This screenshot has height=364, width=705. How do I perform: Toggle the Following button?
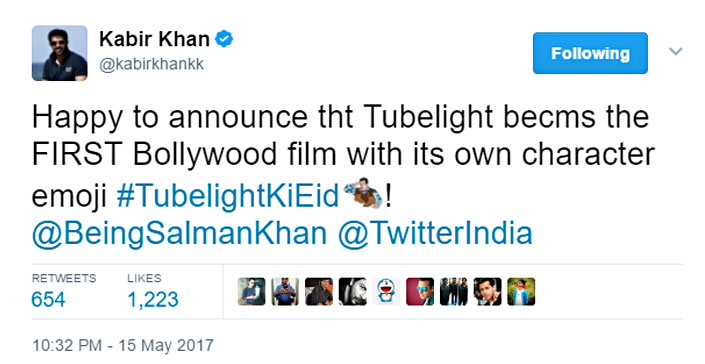pos(590,53)
